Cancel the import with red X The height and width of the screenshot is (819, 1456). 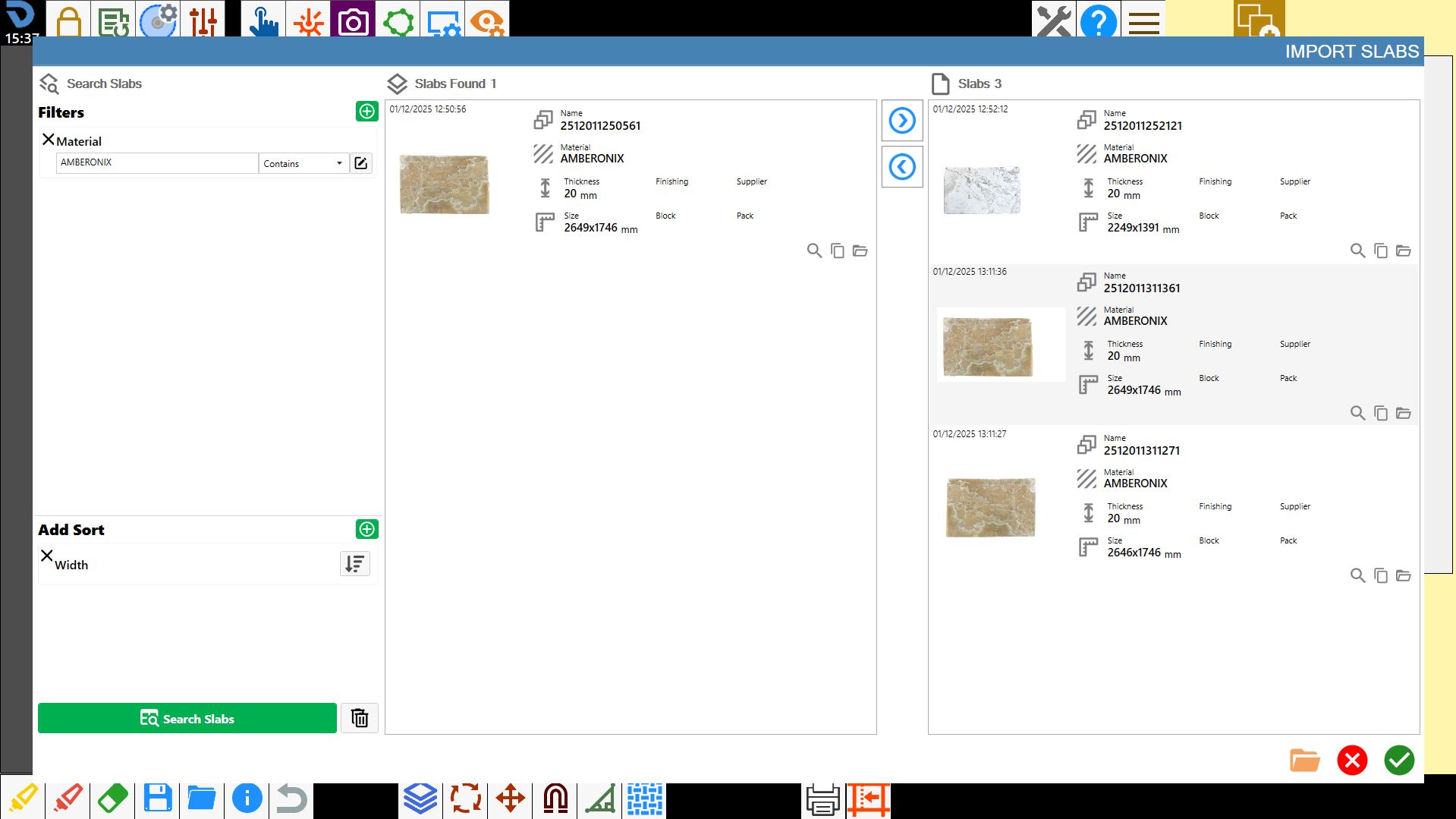[1352, 760]
